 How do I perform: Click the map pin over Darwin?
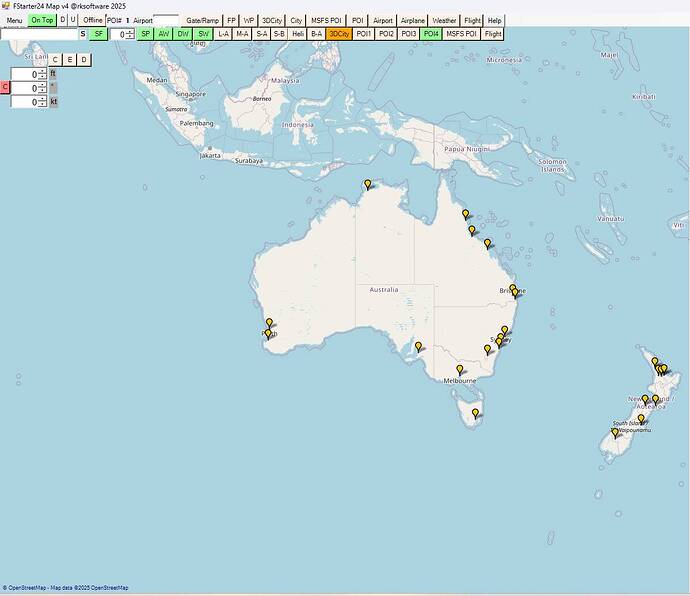coord(367,184)
